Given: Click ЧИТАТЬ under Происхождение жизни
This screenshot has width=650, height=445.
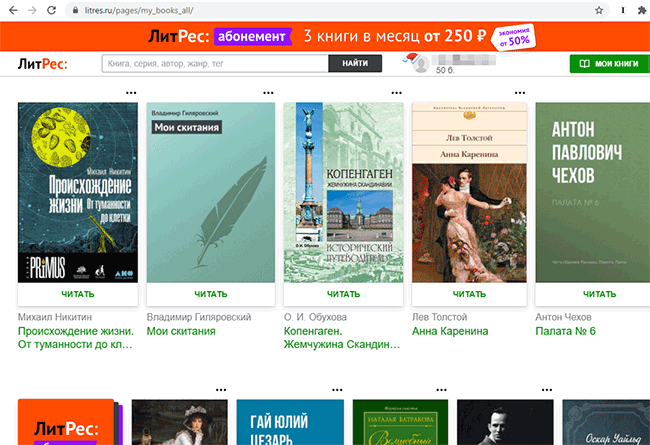Looking at the screenshot, I should (78, 294).
